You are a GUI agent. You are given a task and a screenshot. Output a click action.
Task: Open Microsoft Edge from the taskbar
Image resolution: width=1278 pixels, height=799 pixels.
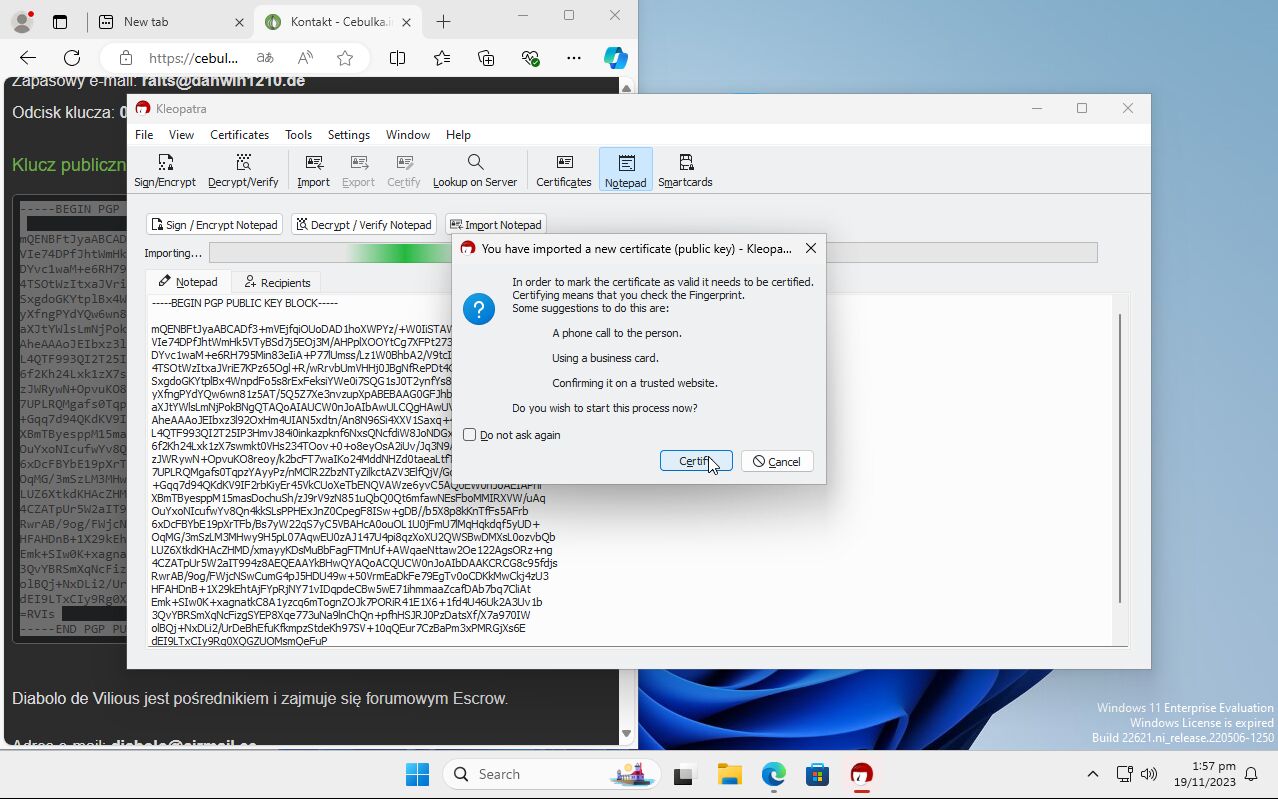click(x=773, y=774)
